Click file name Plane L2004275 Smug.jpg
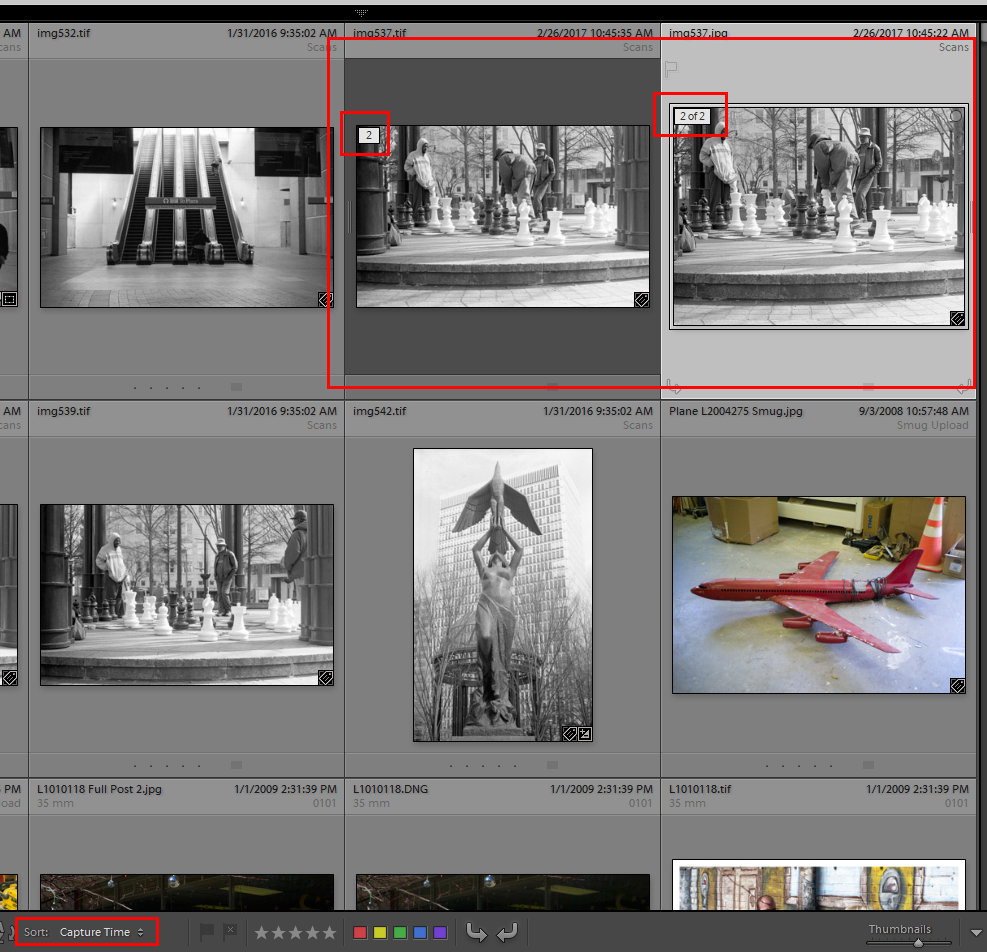987x952 pixels. [736, 411]
